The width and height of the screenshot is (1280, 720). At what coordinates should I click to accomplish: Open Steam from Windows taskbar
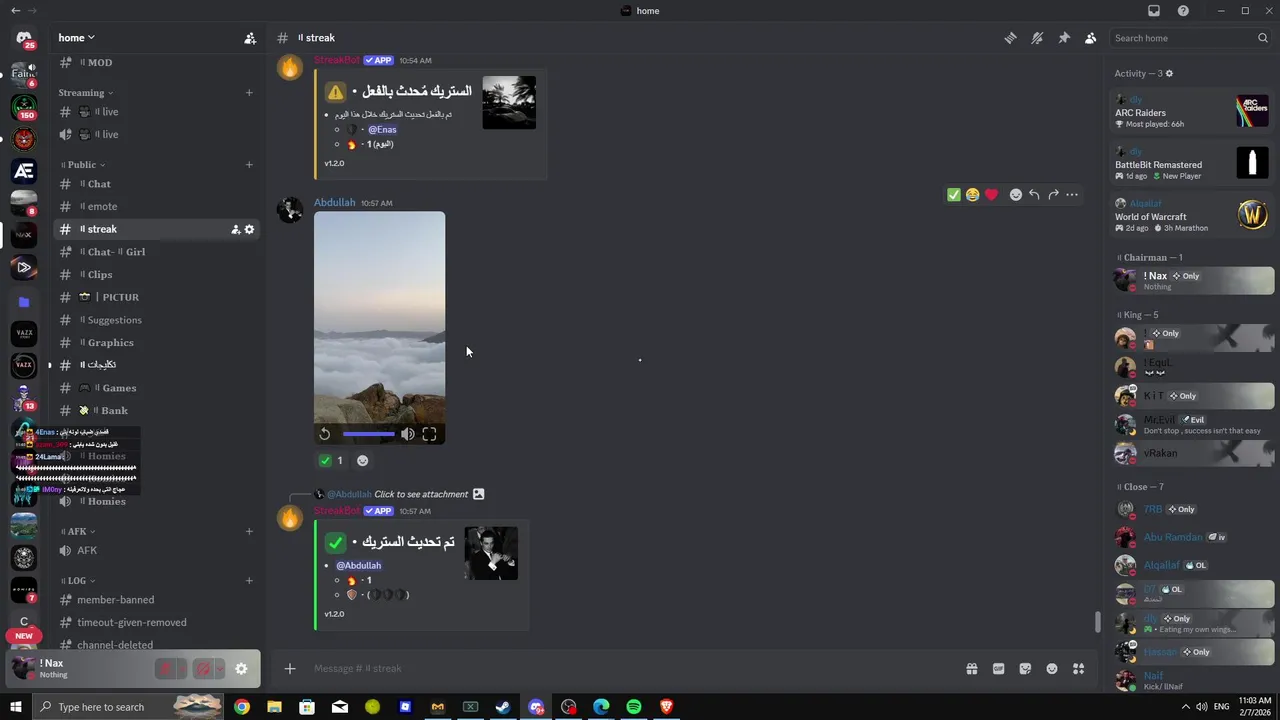[x=503, y=707]
